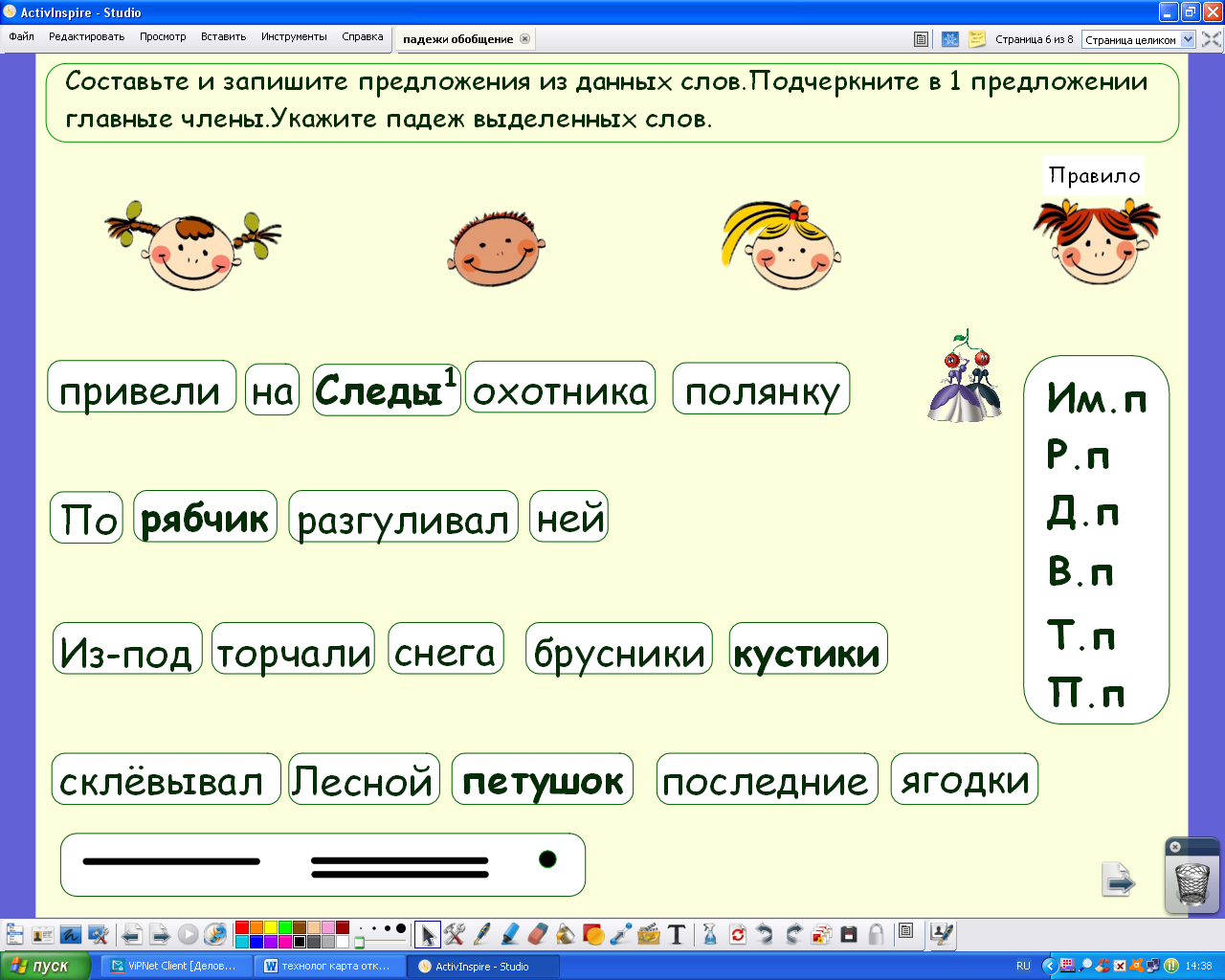
Task: Select the Shape tool
Action: coord(593,935)
